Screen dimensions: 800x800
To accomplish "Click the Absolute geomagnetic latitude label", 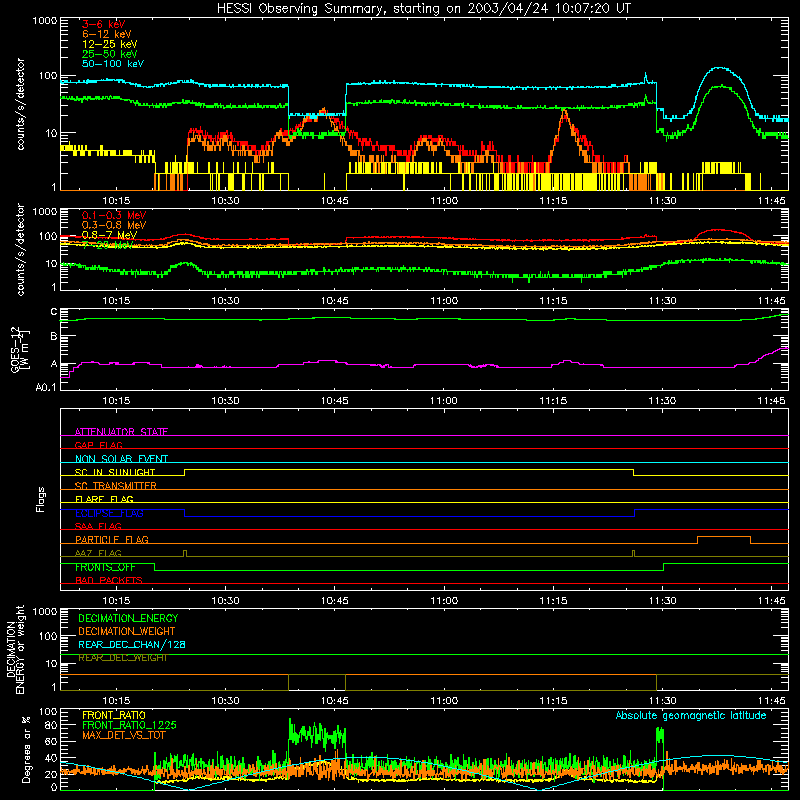I will (x=691, y=715).
